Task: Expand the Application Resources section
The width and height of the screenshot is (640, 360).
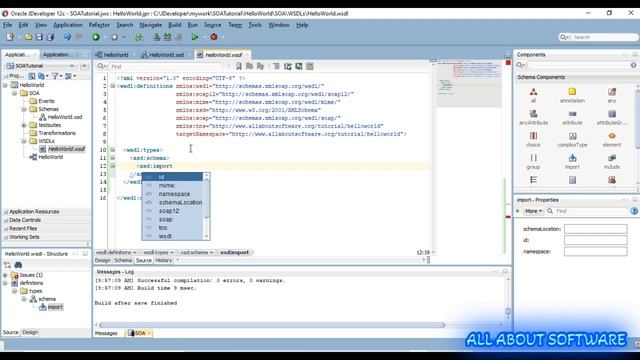Action: (6, 212)
